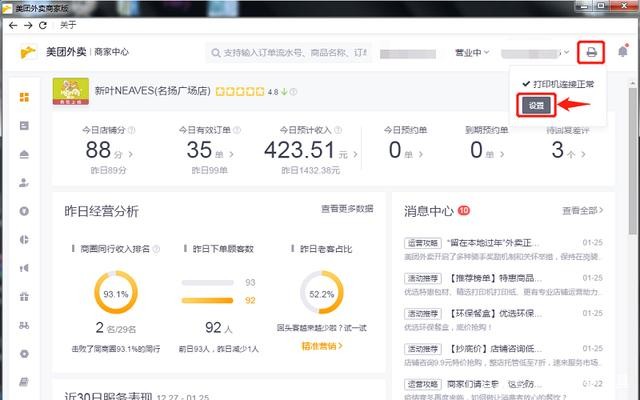Click 查看更多数据 link
Image resolution: width=640 pixels, height=400 pixels.
click(347, 209)
